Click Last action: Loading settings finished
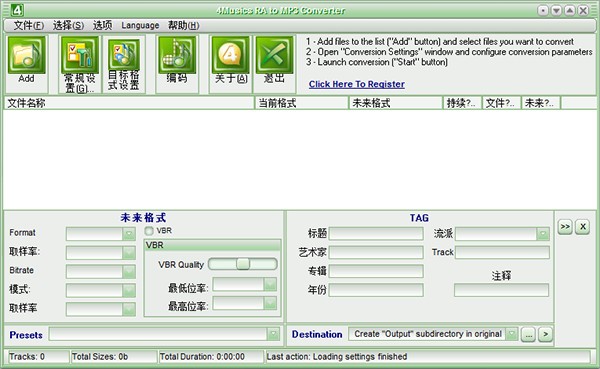Screen dimensions: 600x369 (x=337, y=357)
